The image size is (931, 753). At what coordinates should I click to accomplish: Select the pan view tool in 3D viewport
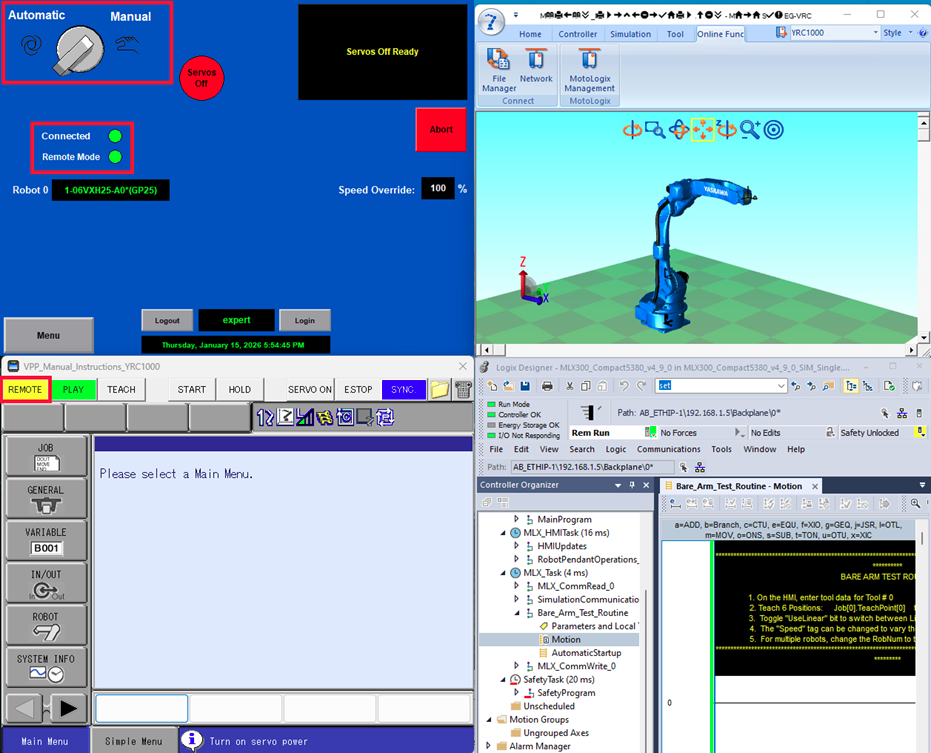pos(703,129)
